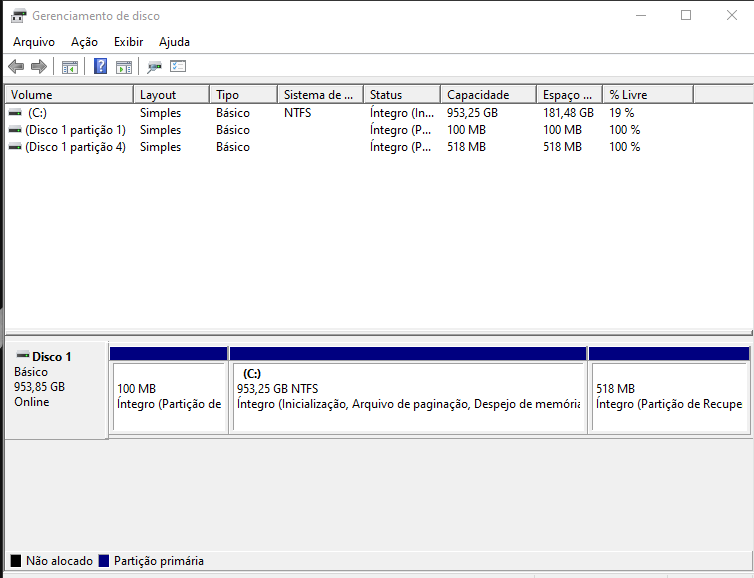Click the Disk Management title bar icon
Screen dimensions: 754x578
point(19,15)
